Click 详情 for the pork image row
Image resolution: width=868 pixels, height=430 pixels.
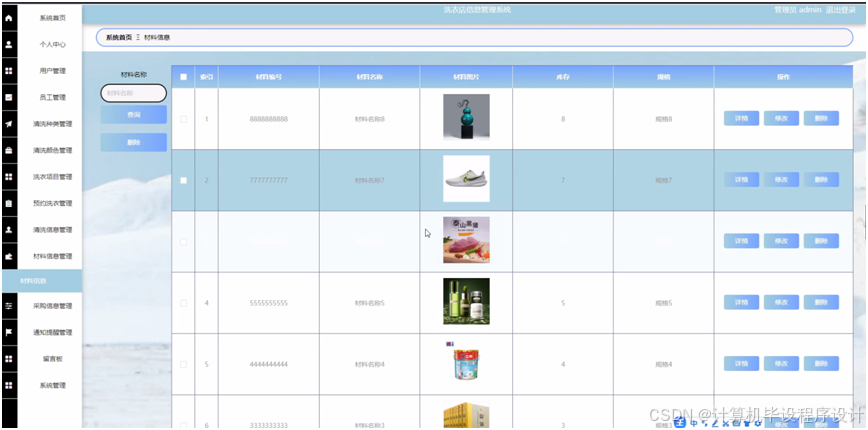[x=741, y=241]
